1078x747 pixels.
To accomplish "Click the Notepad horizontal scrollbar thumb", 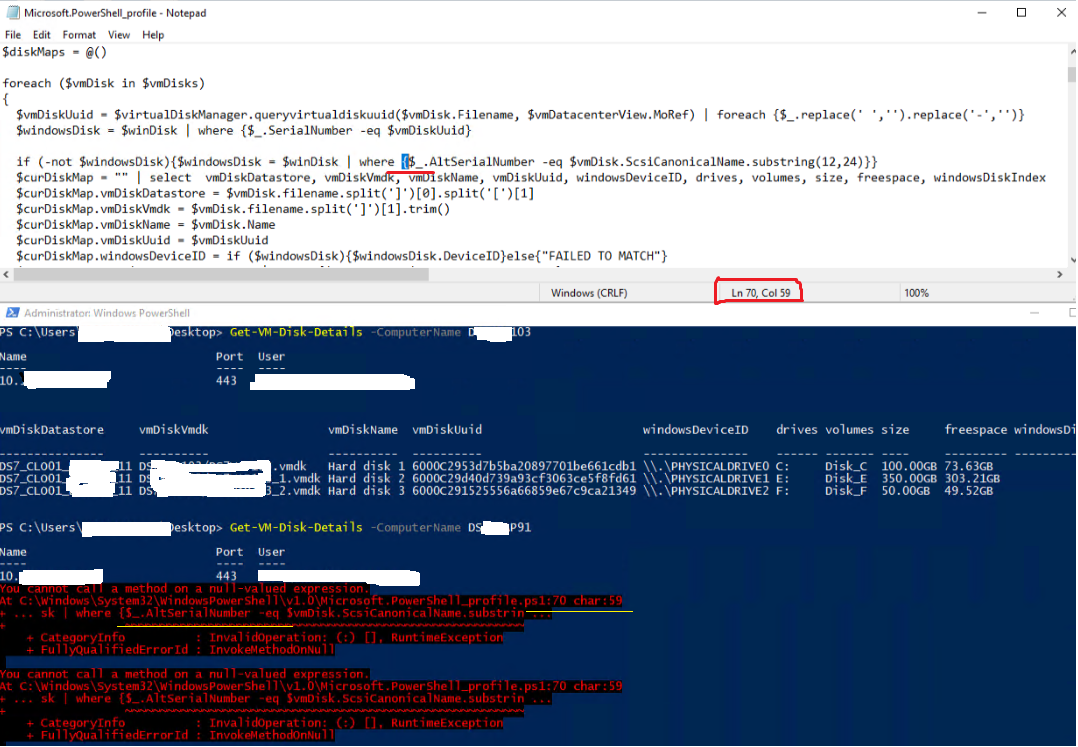I will coord(221,274).
